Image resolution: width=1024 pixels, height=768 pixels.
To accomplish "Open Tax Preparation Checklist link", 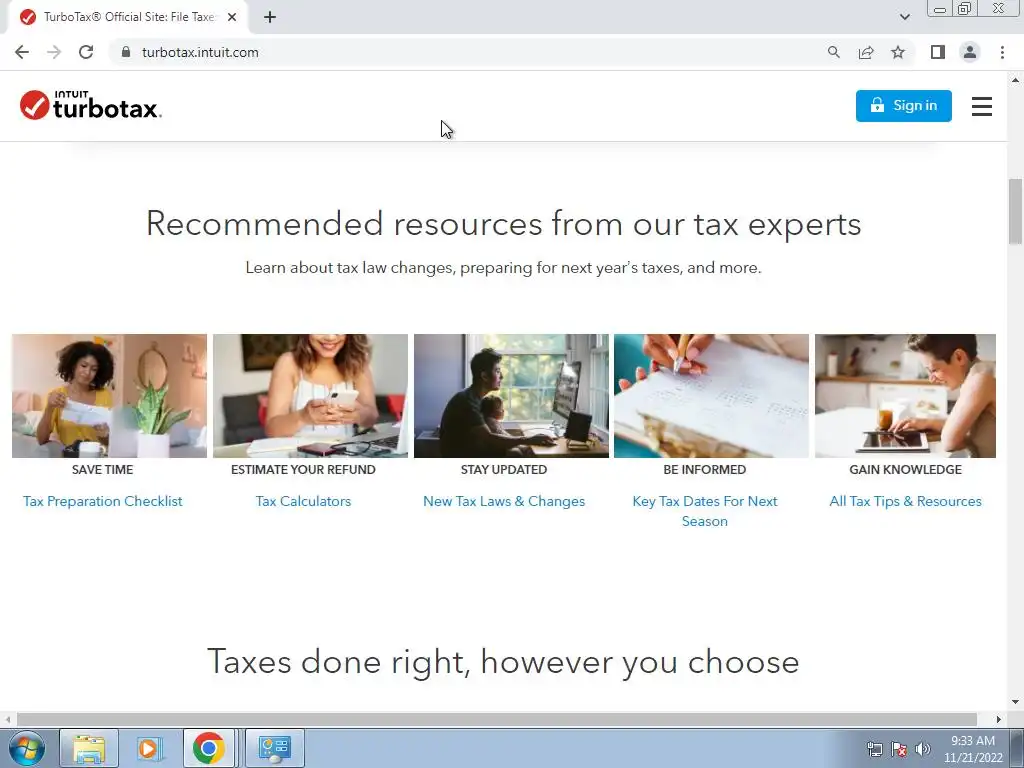I will pyautogui.click(x=103, y=501).
